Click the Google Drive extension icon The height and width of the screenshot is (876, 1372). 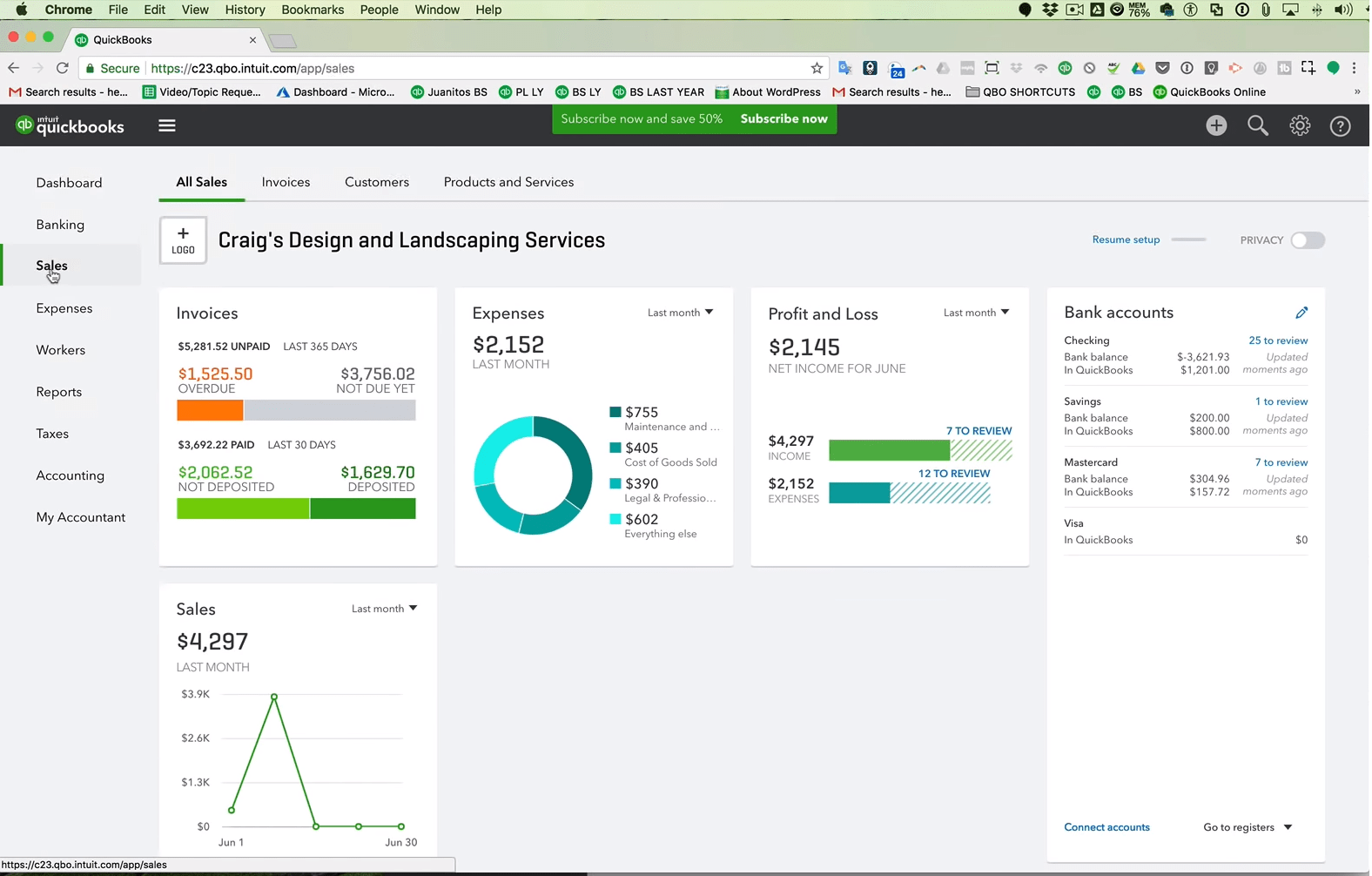tap(1138, 68)
